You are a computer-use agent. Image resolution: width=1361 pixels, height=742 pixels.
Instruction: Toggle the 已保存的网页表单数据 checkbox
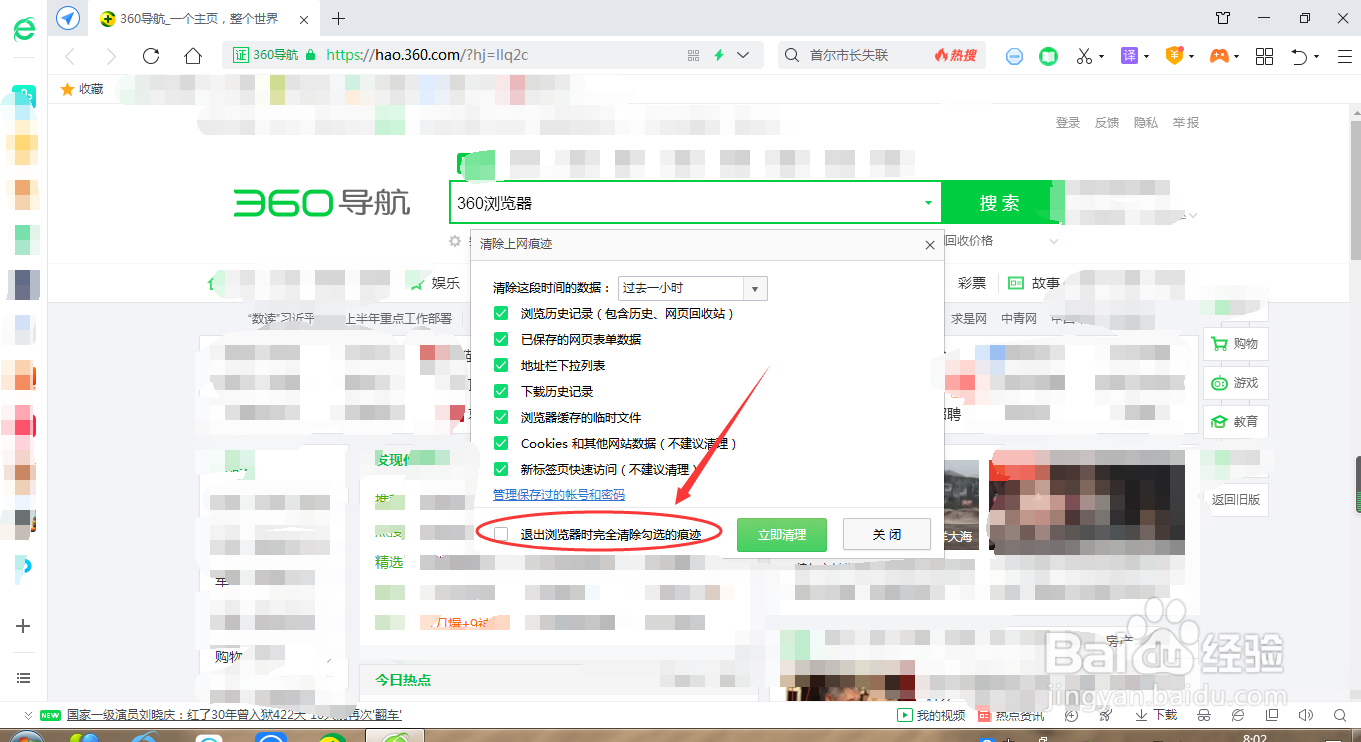point(501,339)
